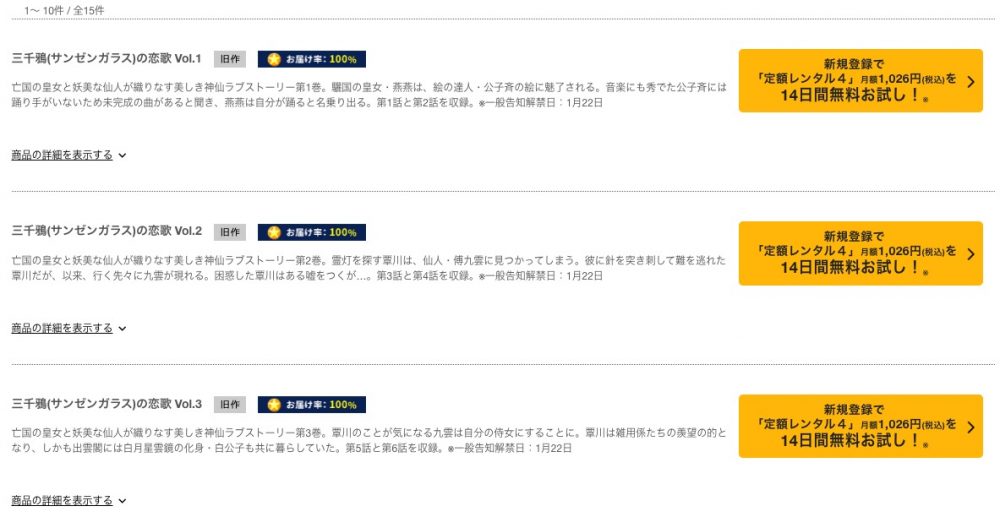Image resolution: width=1000 pixels, height=528 pixels.
Task: Click the 旧作 tag next to Vol.3
Action: click(x=230, y=404)
